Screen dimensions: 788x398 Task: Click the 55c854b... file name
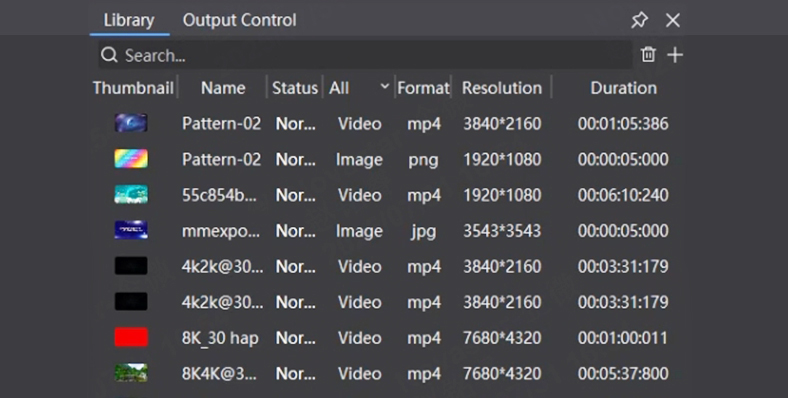[x=219, y=195]
